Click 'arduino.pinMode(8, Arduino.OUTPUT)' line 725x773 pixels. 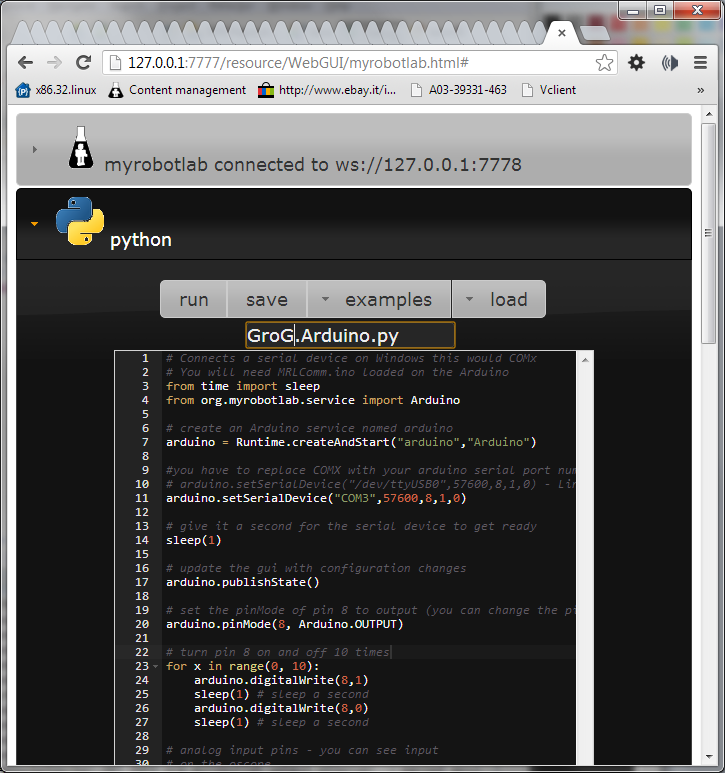[284, 624]
